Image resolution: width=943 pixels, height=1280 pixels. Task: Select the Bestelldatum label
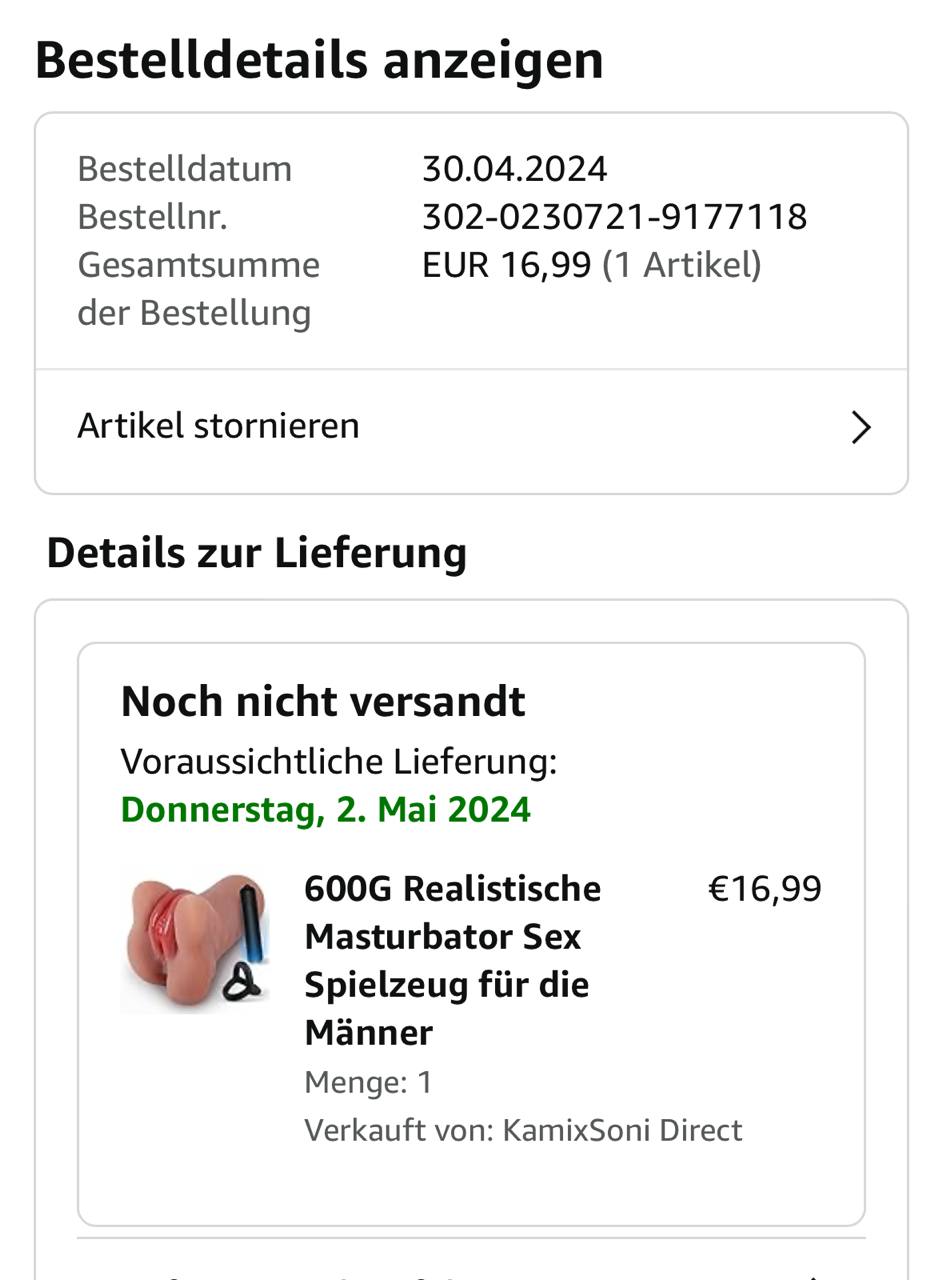(185, 169)
